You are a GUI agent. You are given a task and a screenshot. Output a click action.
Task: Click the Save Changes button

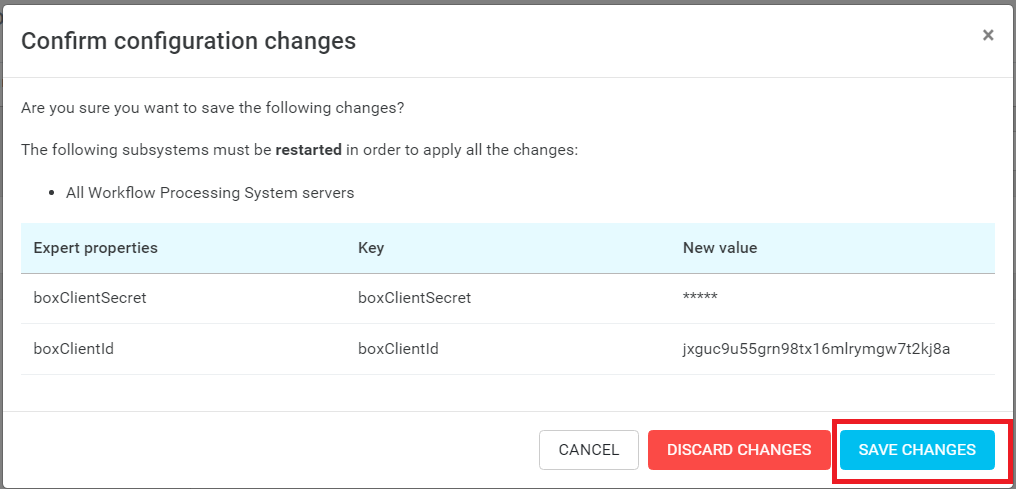[x=917, y=450]
